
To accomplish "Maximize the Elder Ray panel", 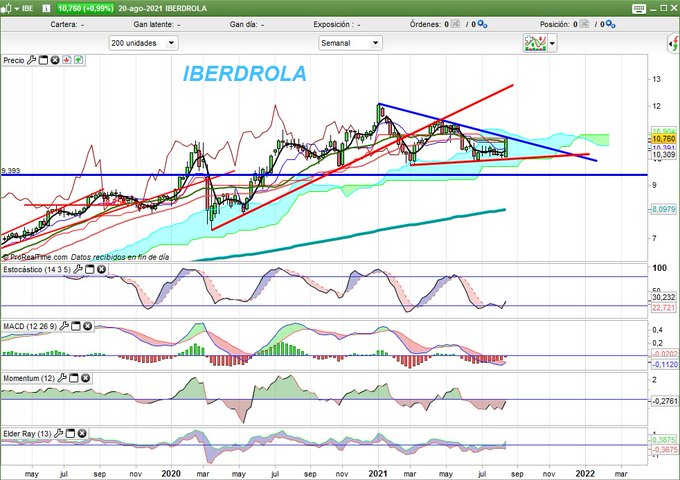I will point(71,433).
